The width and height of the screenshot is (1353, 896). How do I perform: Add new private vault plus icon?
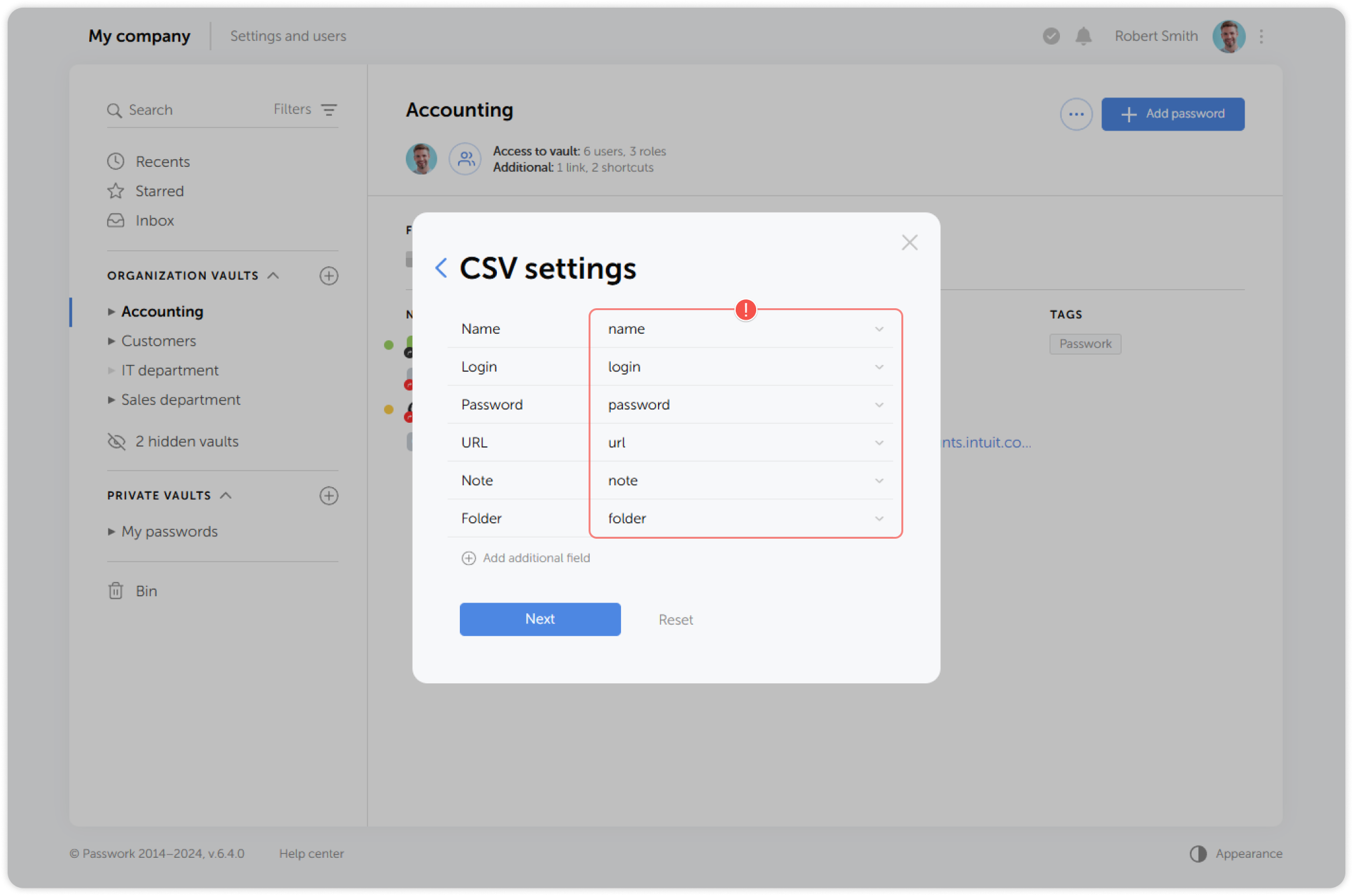(x=329, y=495)
